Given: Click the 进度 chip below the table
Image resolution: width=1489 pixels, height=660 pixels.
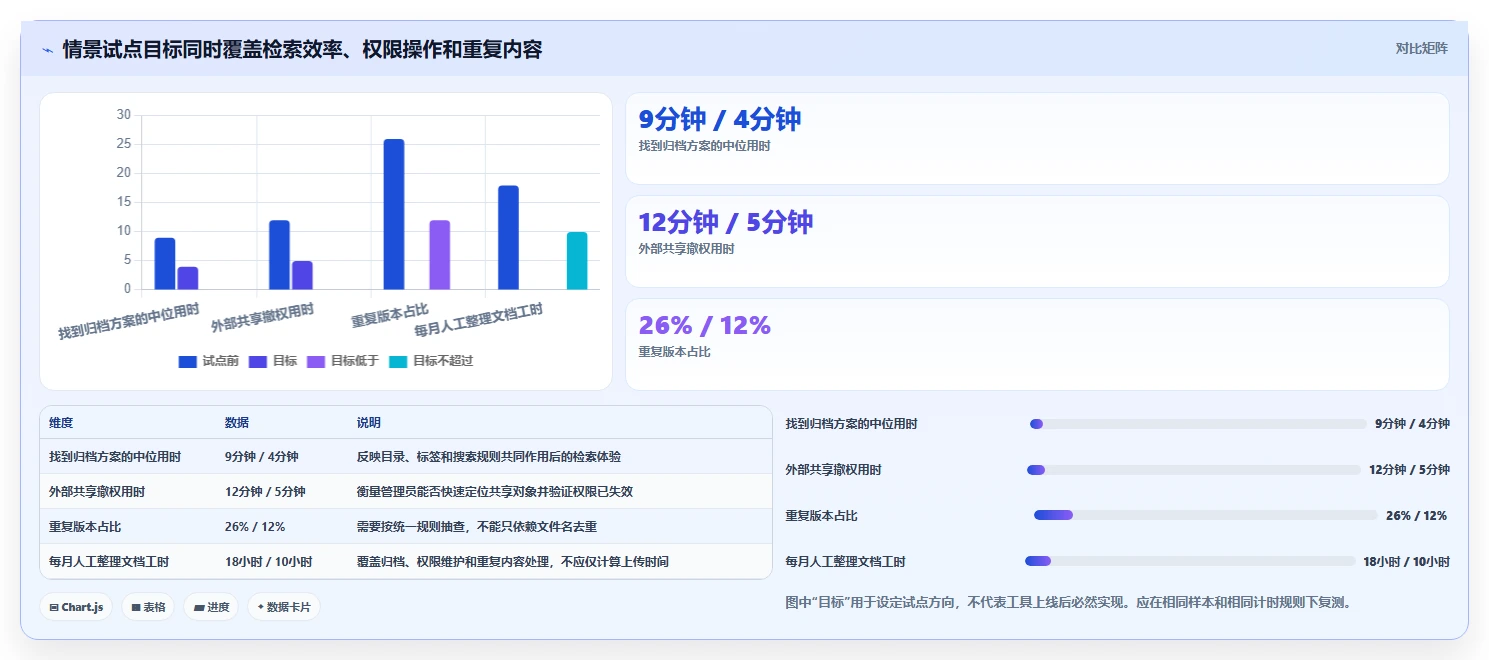Looking at the screenshot, I should point(211,607).
